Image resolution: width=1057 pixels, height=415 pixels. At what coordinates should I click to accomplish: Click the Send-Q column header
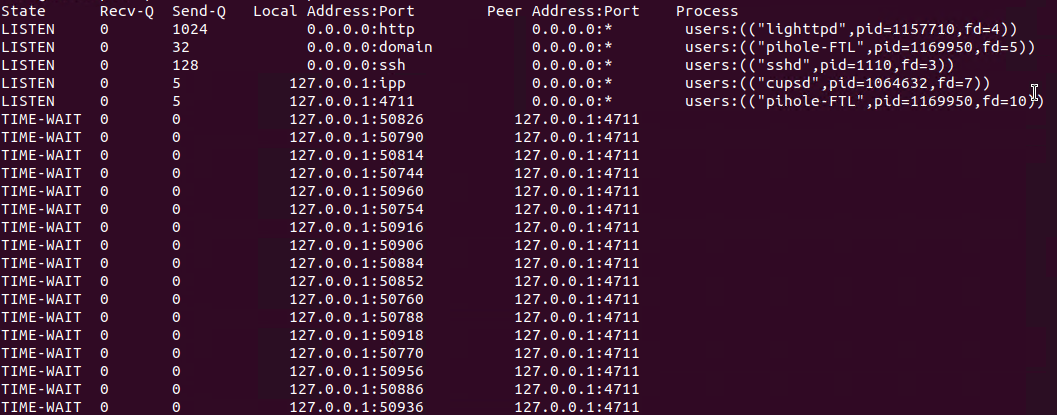pyautogui.click(x=199, y=11)
